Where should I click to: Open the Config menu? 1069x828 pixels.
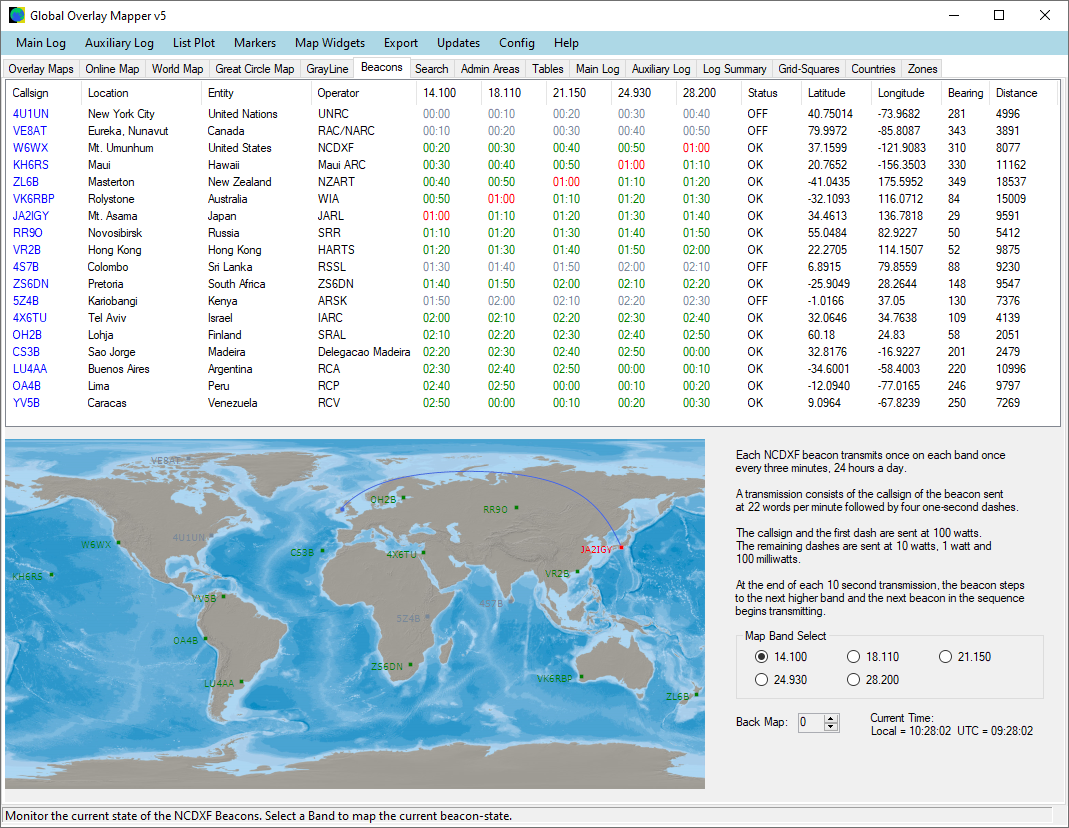tap(517, 43)
